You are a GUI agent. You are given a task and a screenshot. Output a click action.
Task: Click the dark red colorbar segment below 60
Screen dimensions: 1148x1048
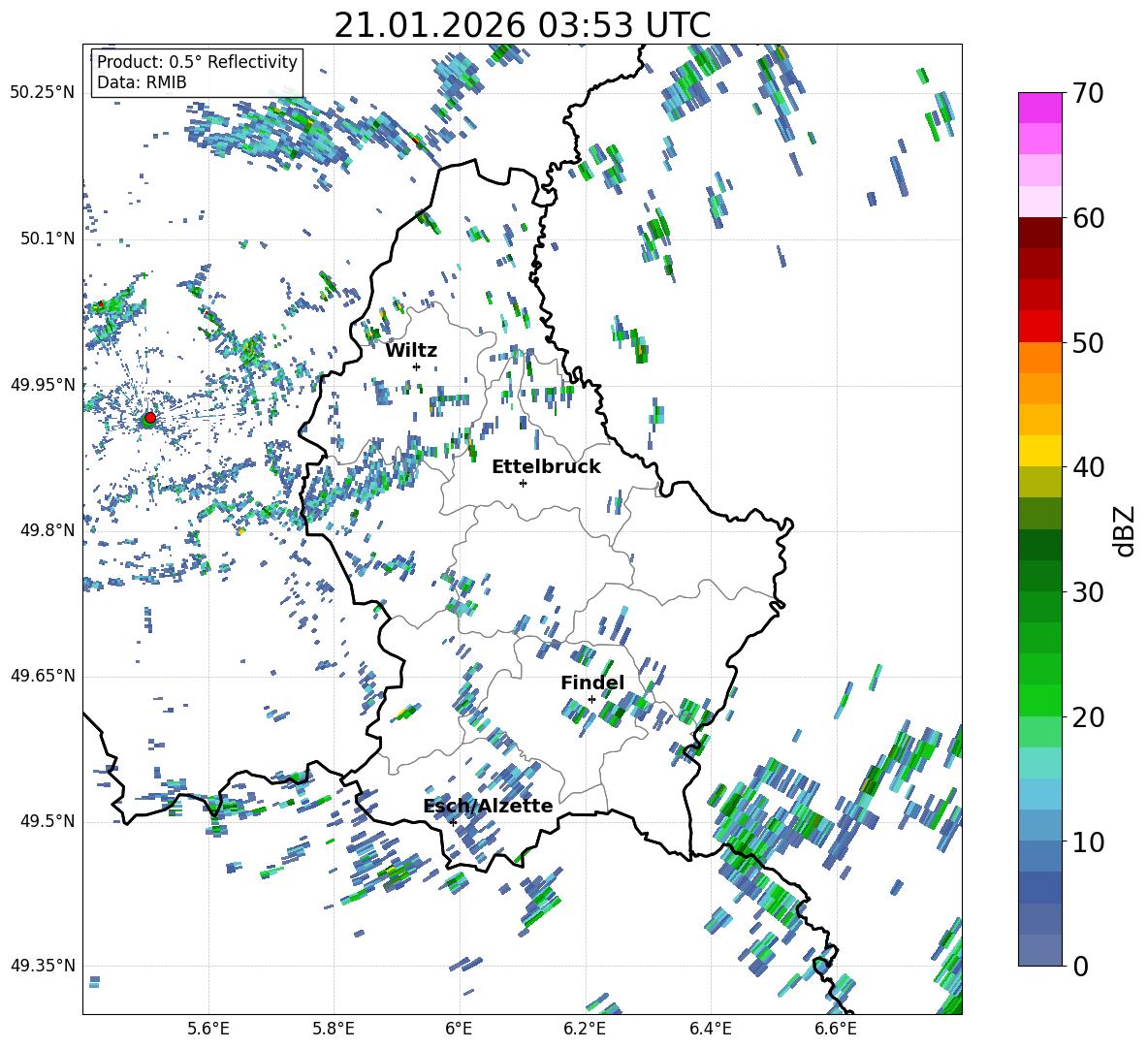coord(1040,233)
